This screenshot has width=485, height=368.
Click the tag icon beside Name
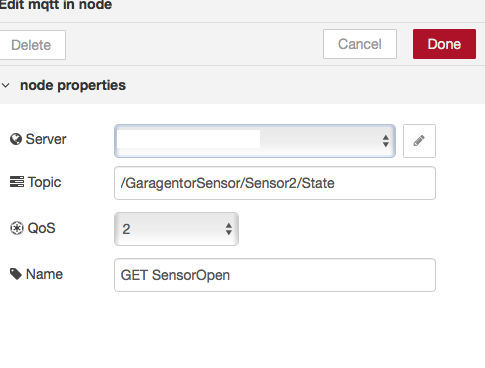coord(16,274)
